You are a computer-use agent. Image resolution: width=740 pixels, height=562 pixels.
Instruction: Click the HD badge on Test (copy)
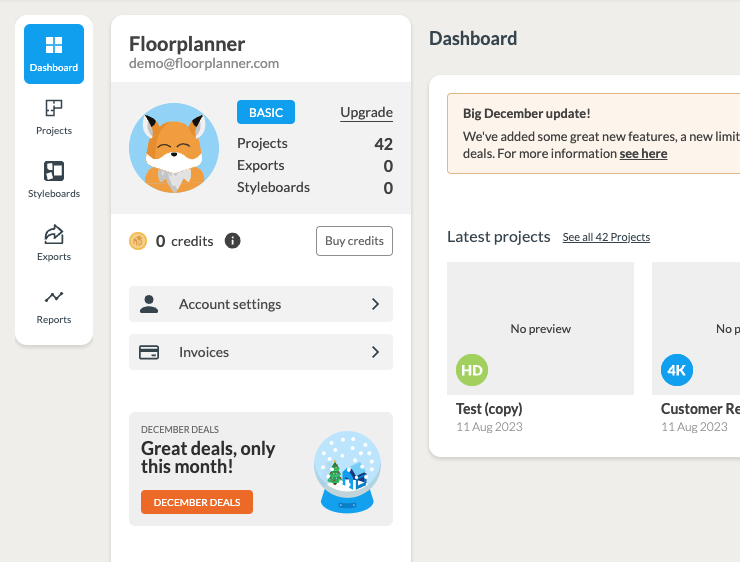tap(472, 370)
